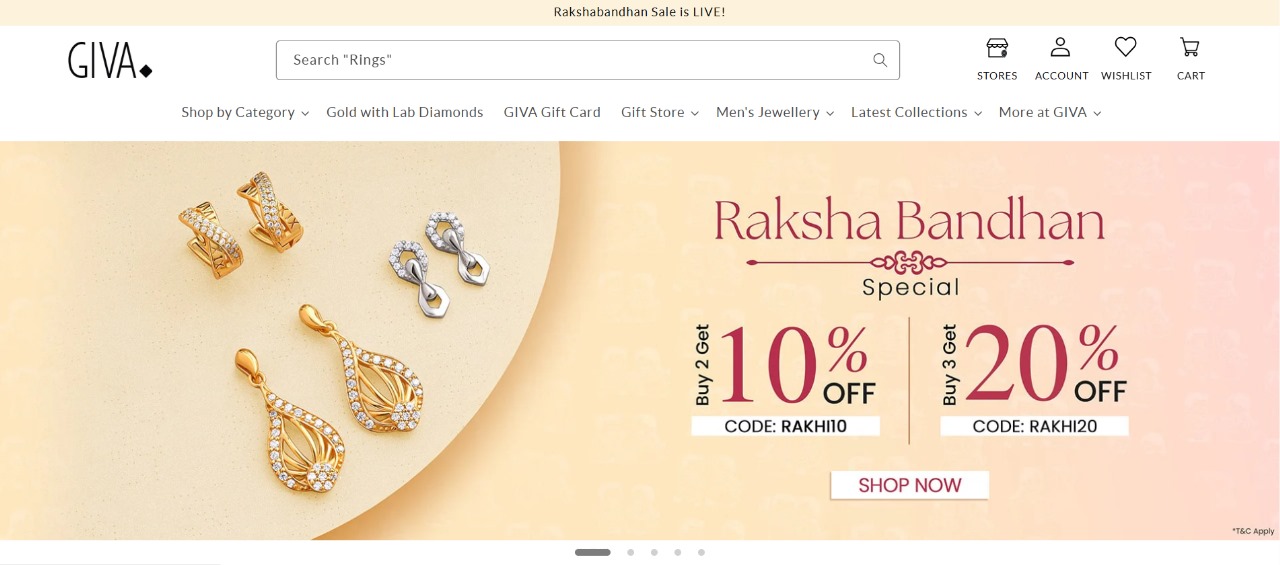Image resolution: width=1280 pixels, height=565 pixels.
Task: Expand Latest Collections menu
Action: click(x=917, y=112)
